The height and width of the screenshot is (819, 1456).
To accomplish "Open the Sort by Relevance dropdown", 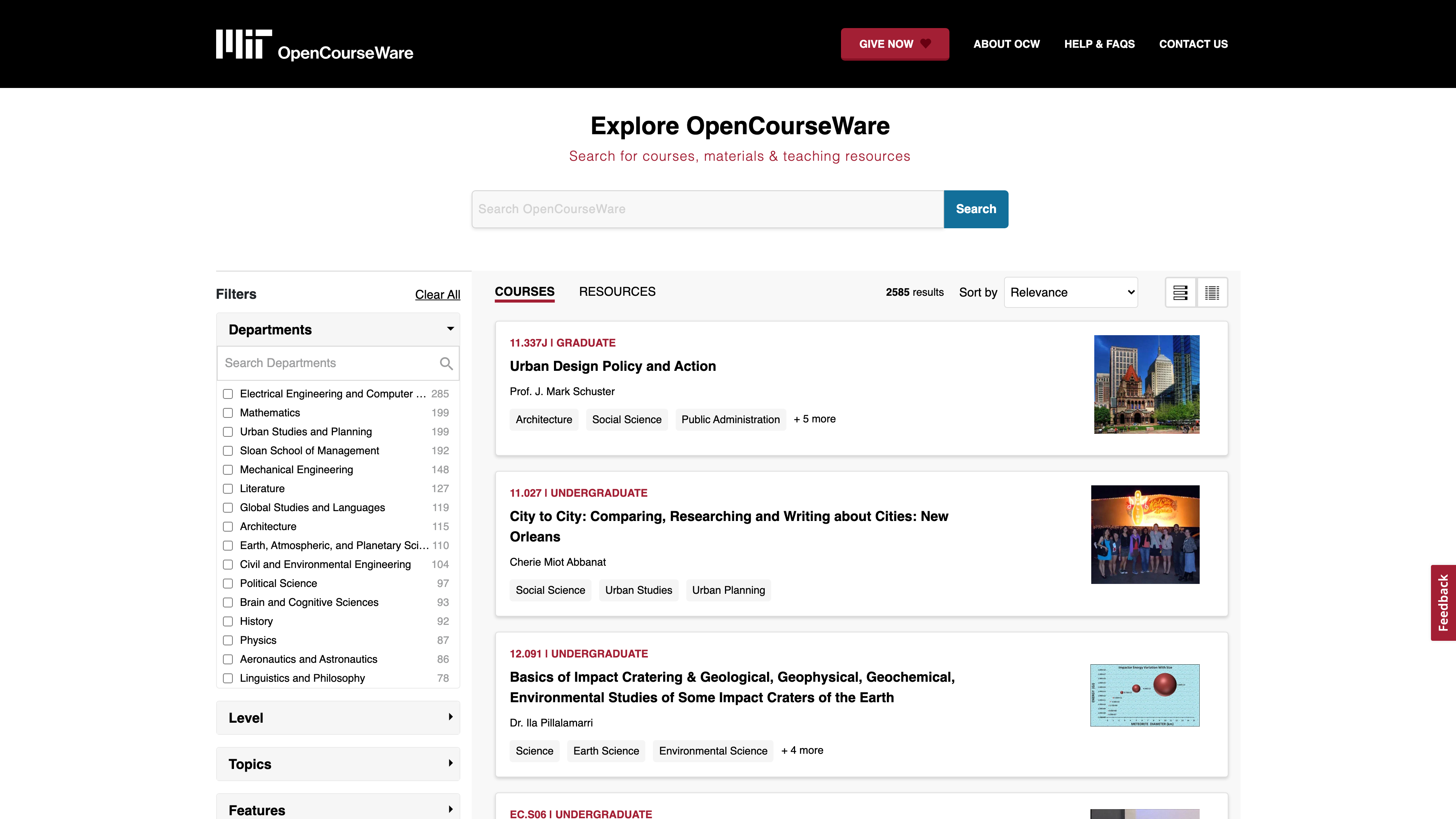I will coord(1070,292).
